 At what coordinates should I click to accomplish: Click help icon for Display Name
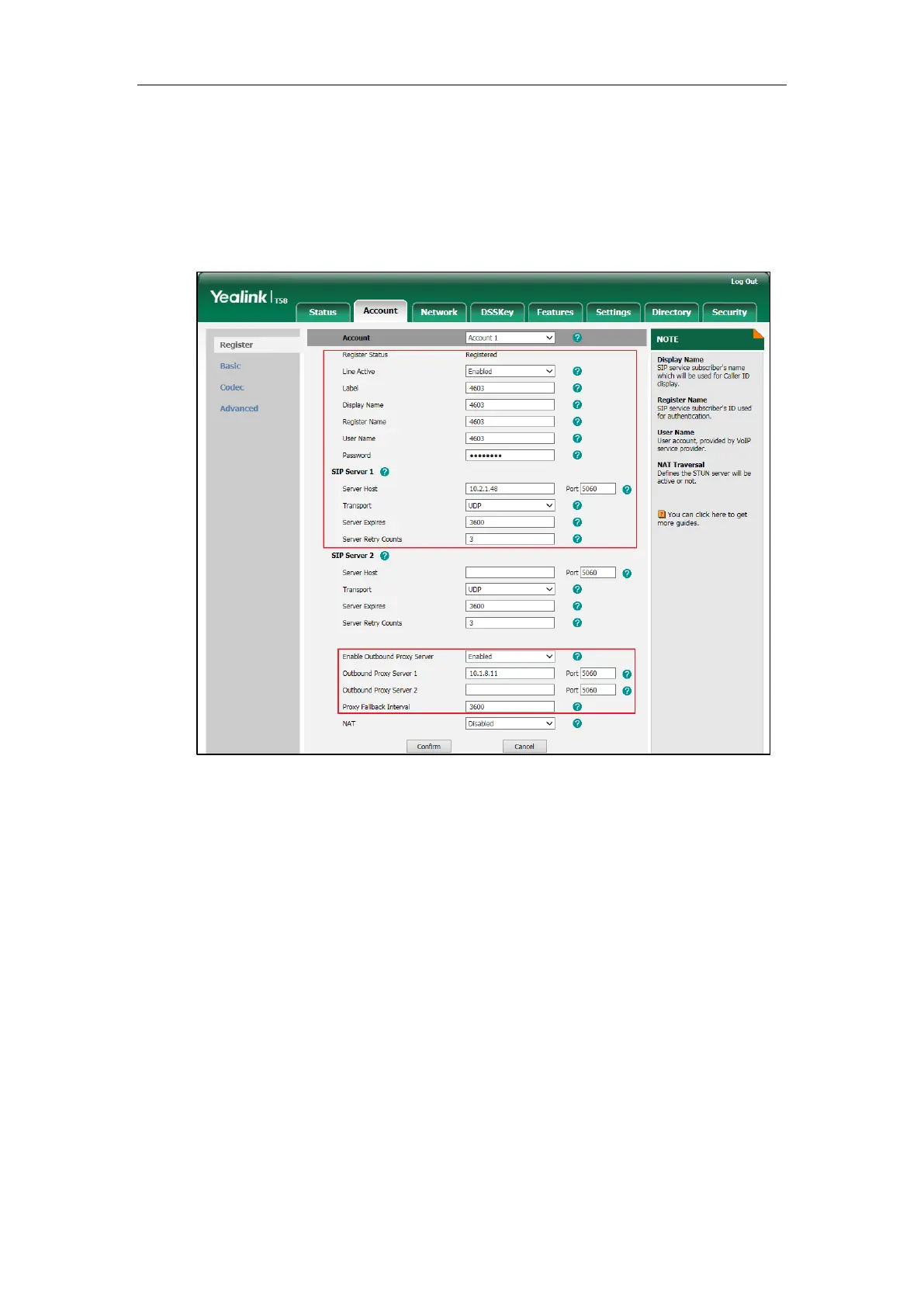(x=577, y=405)
